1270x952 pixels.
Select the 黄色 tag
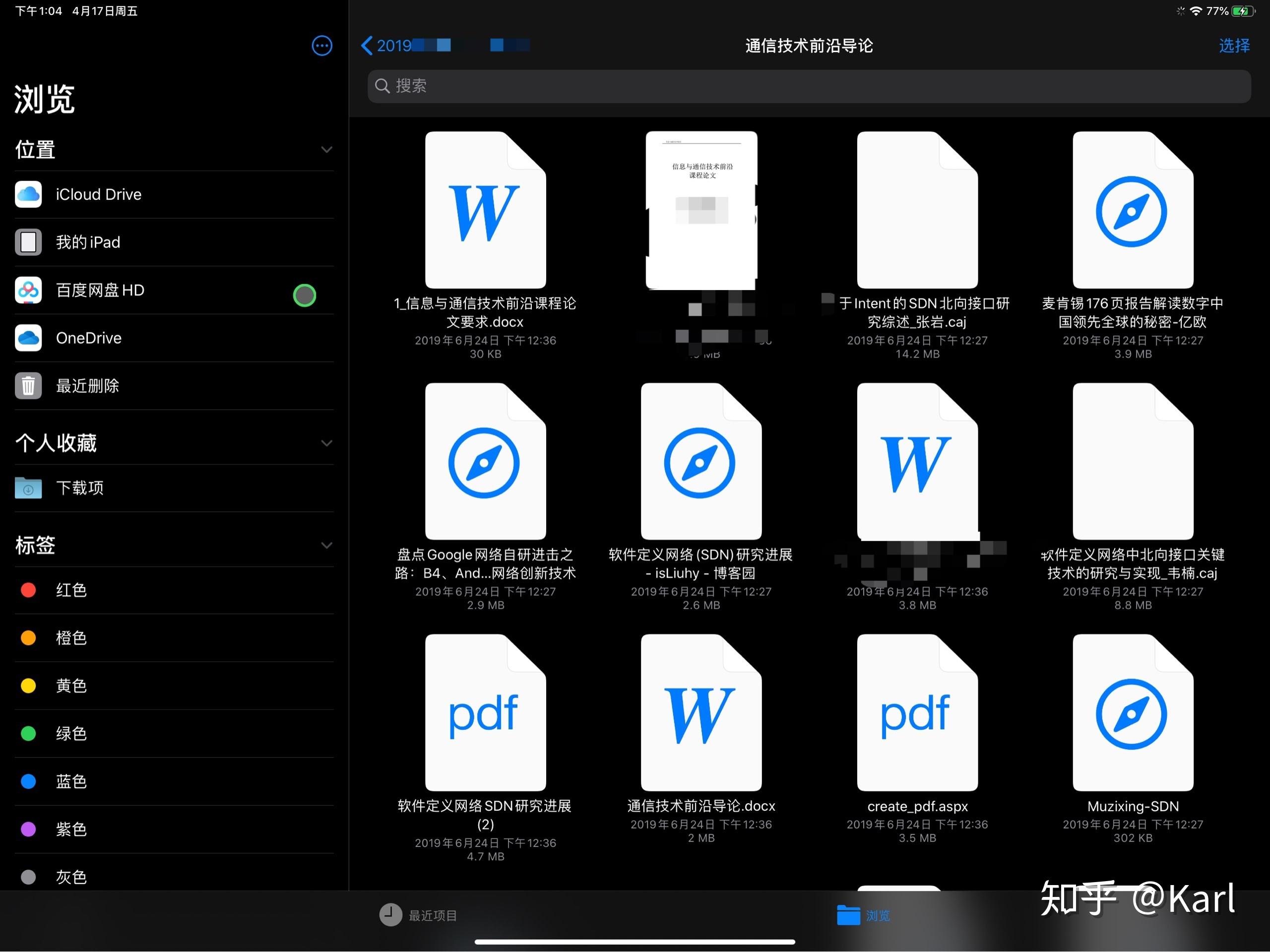pos(174,686)
